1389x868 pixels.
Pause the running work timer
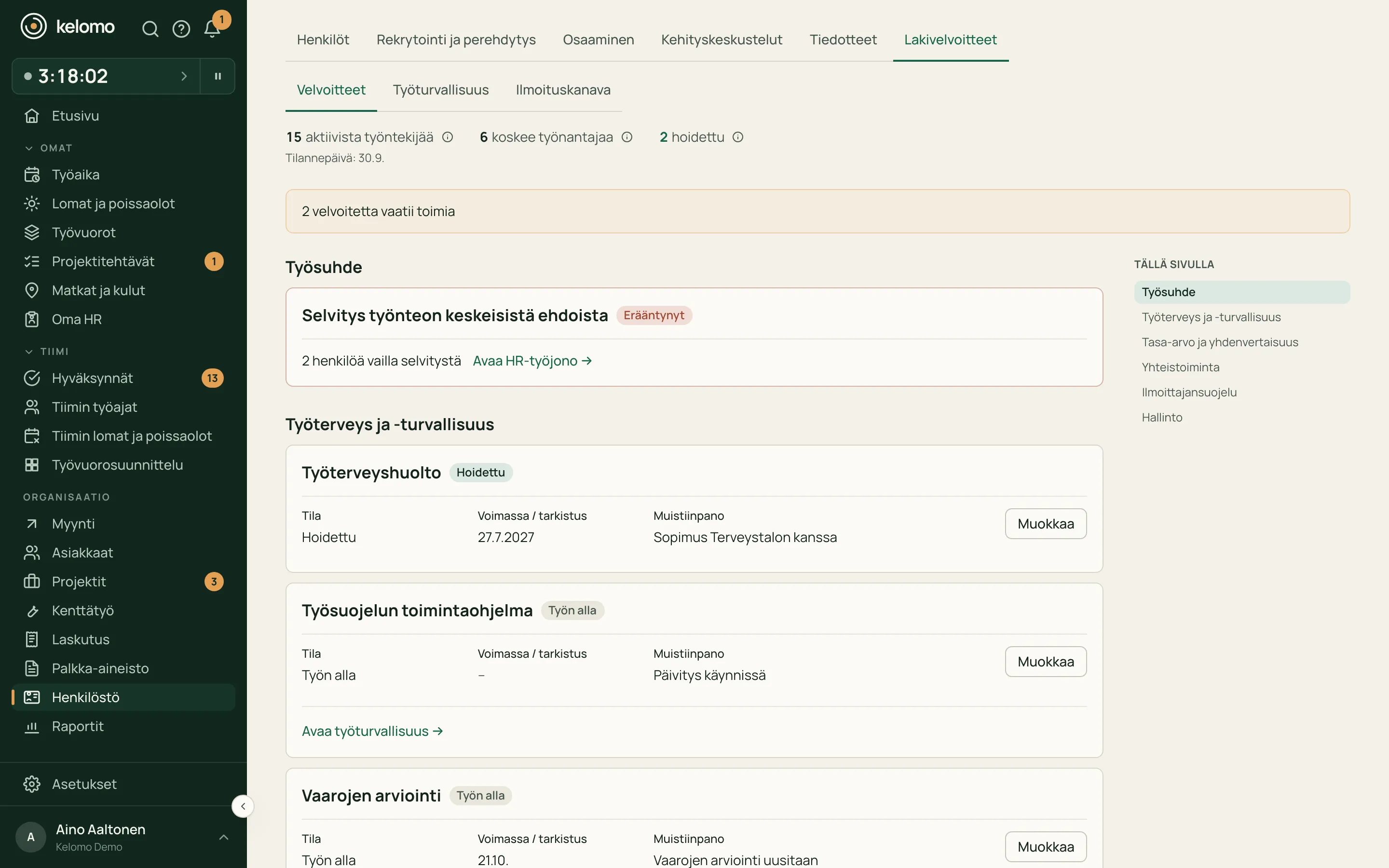(x=218, y=76)
